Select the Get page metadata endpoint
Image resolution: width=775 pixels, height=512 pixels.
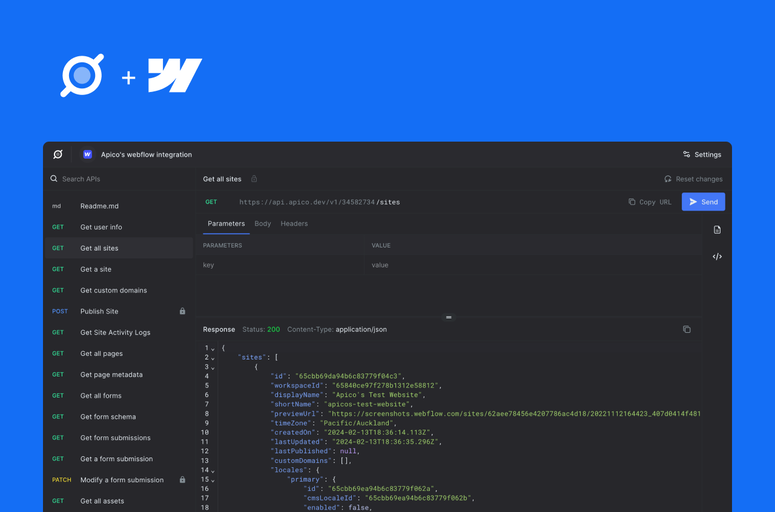coord(119,375)
